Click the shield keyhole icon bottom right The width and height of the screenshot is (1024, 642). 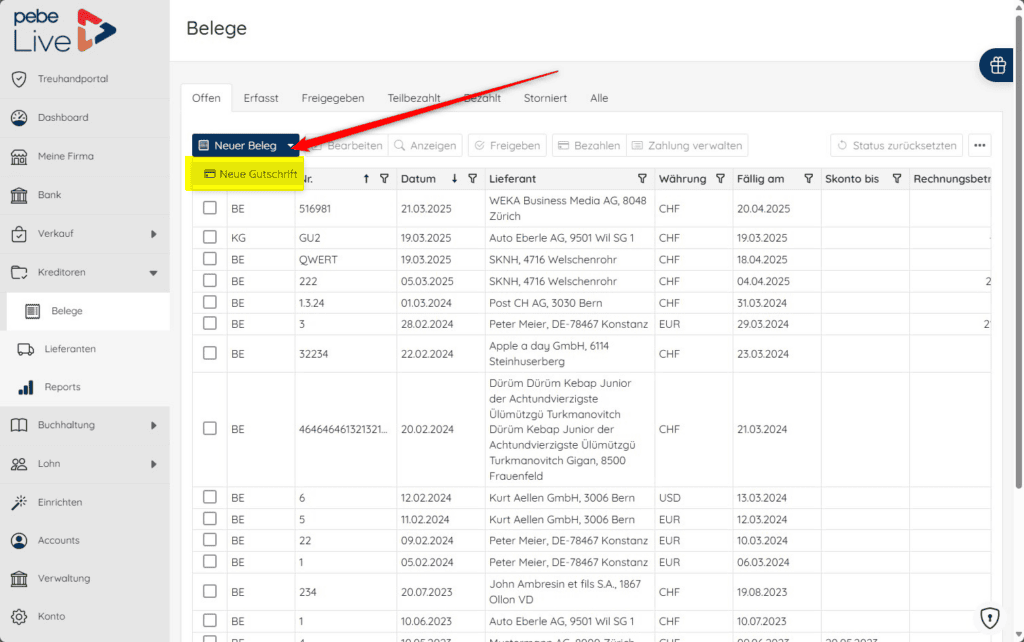tap(990, 617)
